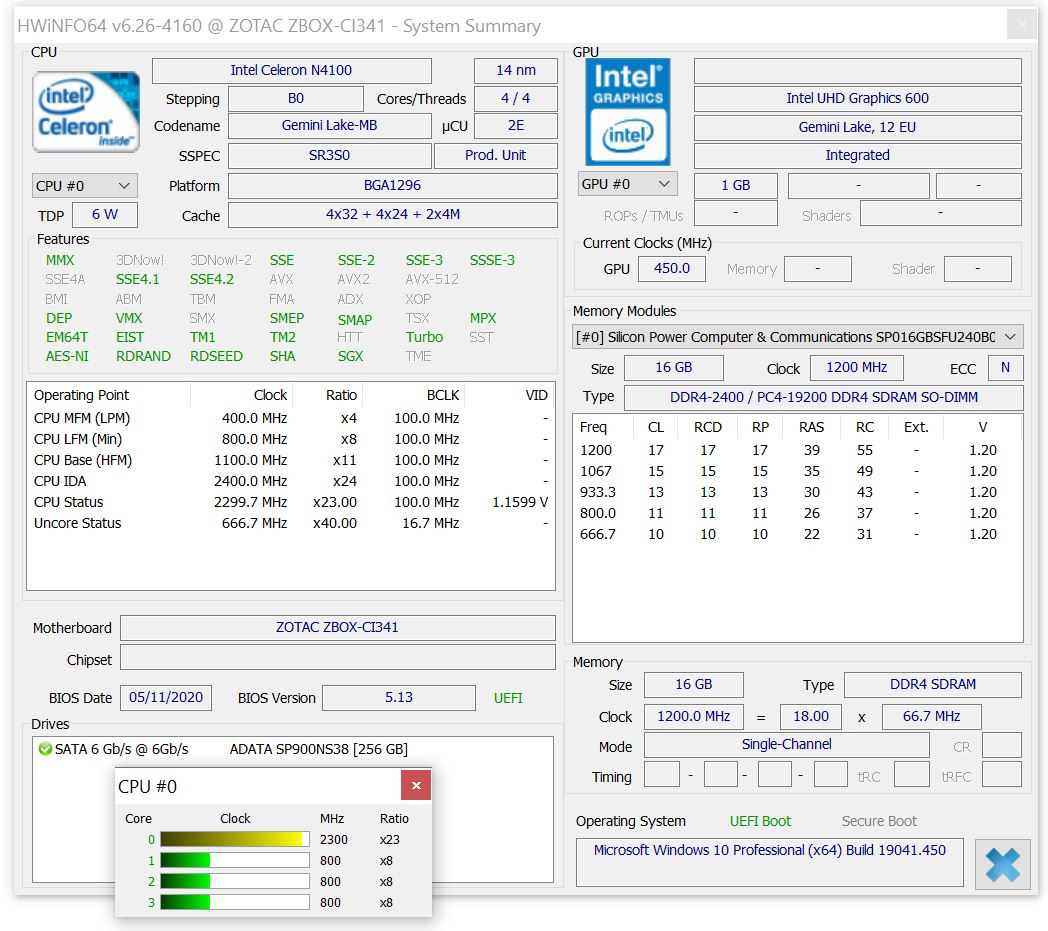The width and height of the screenshot is (1048, 931).
Task: Click the DDR4-2400 / PC4-19200 type field
Action: coord(823,397)
